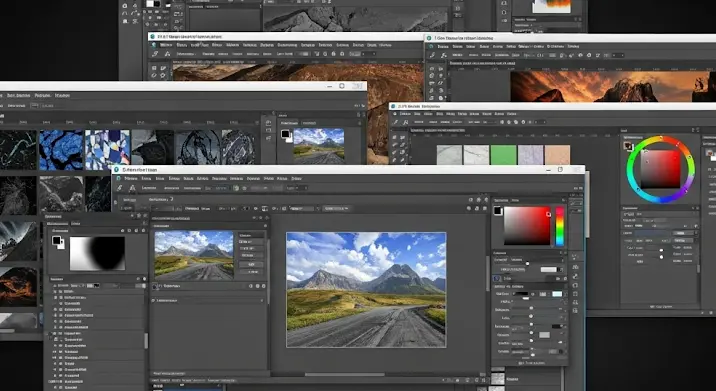Select the top-left tool in the canyon window's toolbox
This screenshot has width=716, height=391.
click(154, 68)
